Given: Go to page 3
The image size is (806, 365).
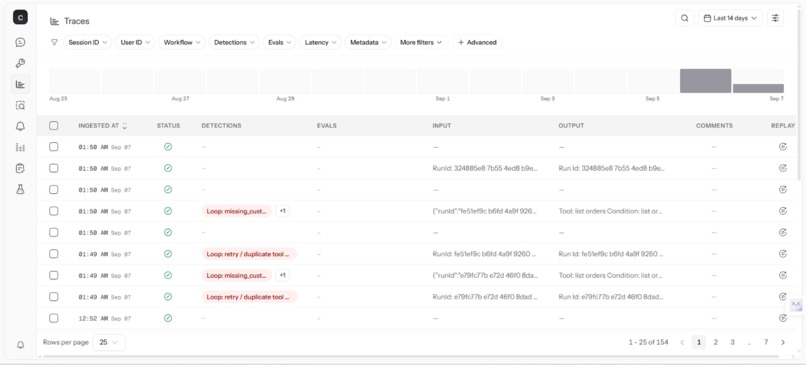Looking at the screenshot, I should [732, 342].
